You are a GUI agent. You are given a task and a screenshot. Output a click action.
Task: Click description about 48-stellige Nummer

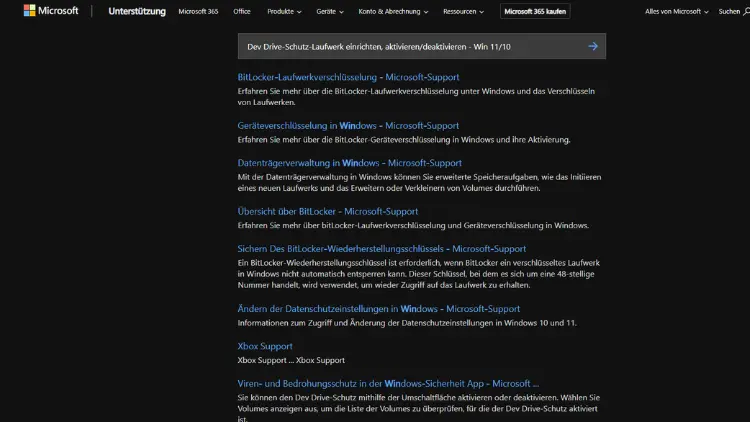point(419,274)
